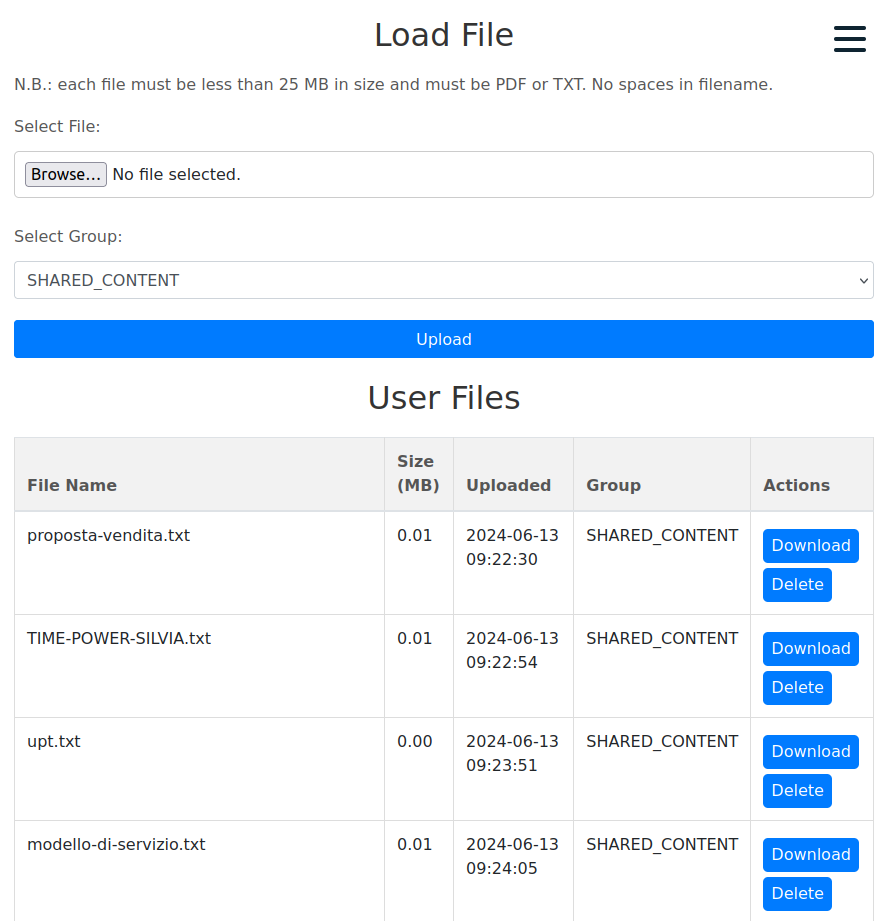The height and width of the screenshot is (921, 886).
Task: Open the hamburger menu
Action: coord(850,39)
